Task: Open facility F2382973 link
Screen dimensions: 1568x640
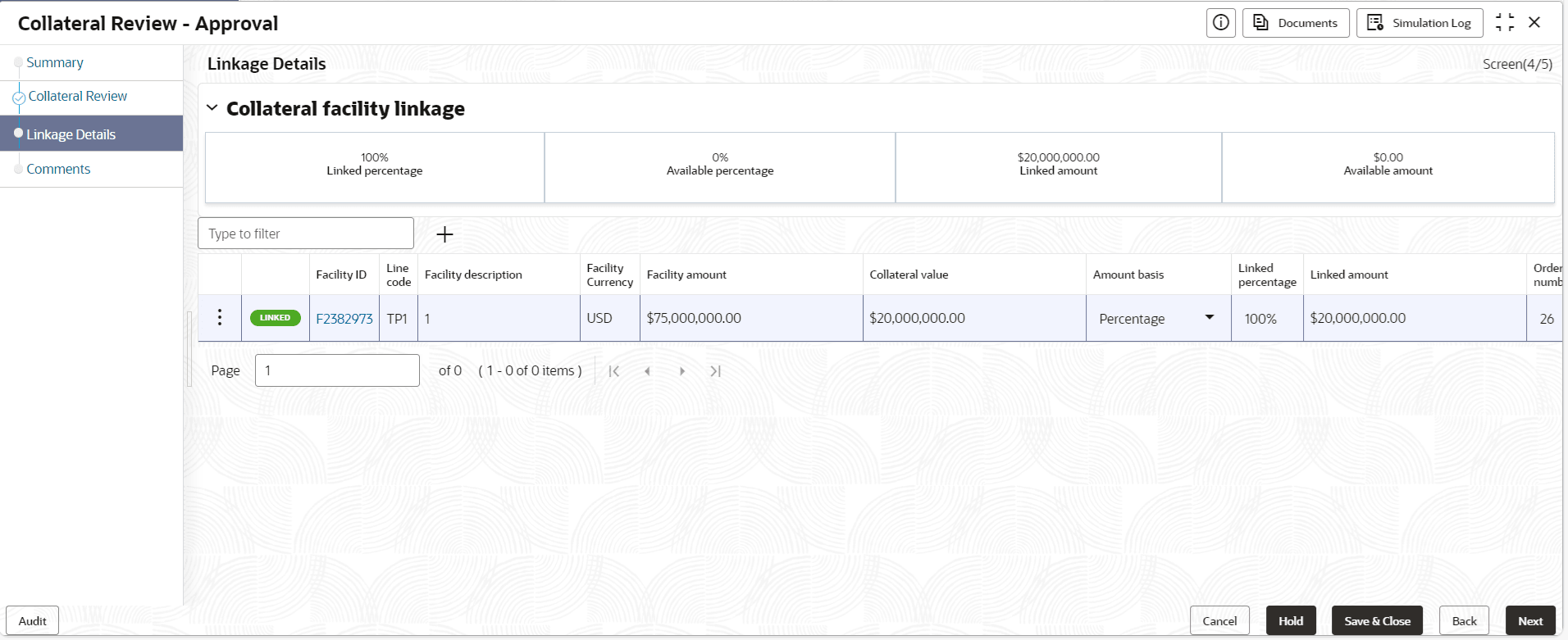Action: [344, 319]
